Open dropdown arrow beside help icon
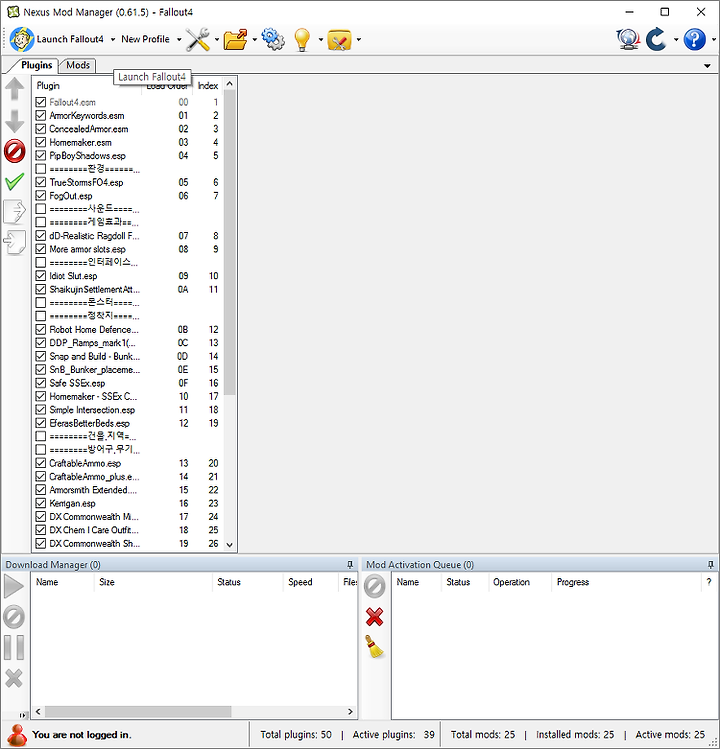720x749 pixels. 714,40
